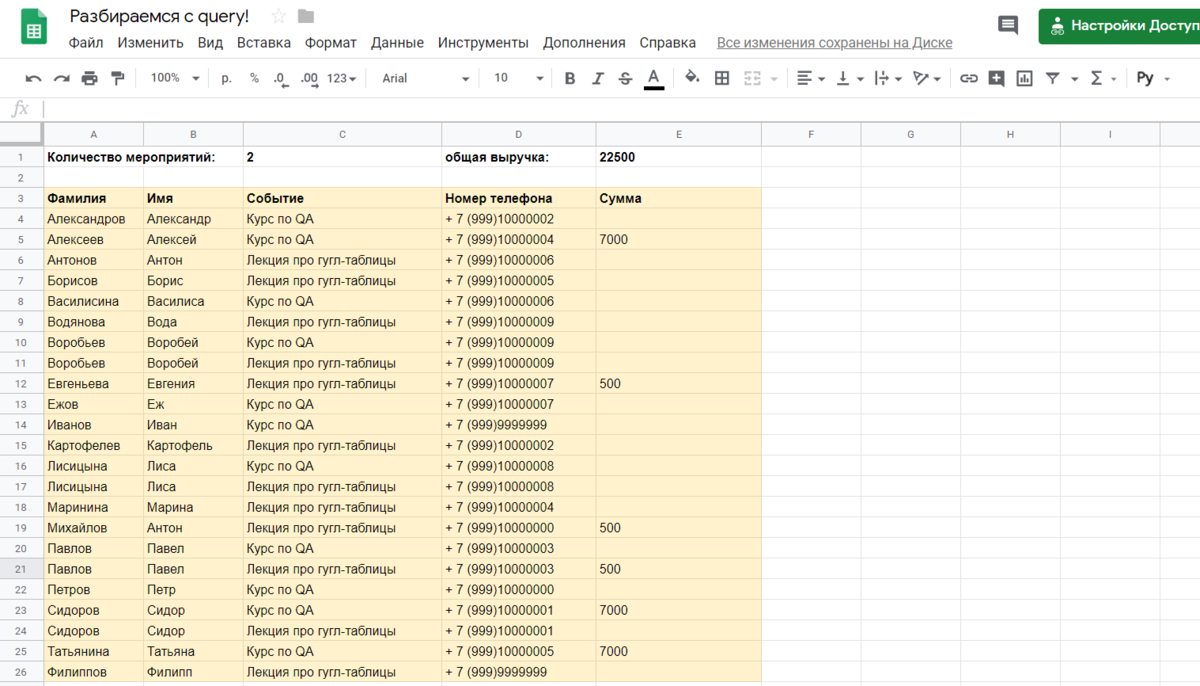This screenshot has height=686, width=1200.
Task: Select the 'Номер телефона' header cell
Action: point(519,198)
